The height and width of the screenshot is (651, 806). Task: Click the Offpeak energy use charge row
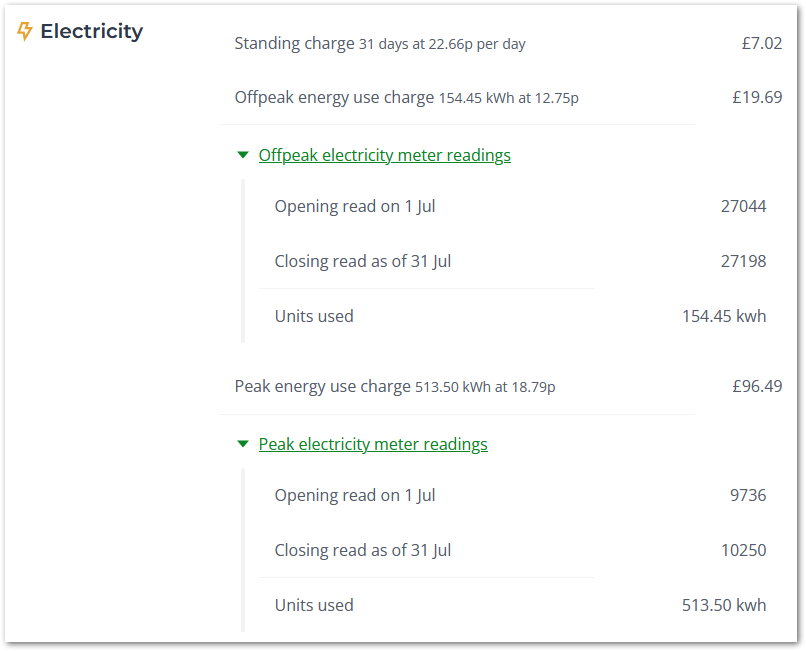pos(508,97)
